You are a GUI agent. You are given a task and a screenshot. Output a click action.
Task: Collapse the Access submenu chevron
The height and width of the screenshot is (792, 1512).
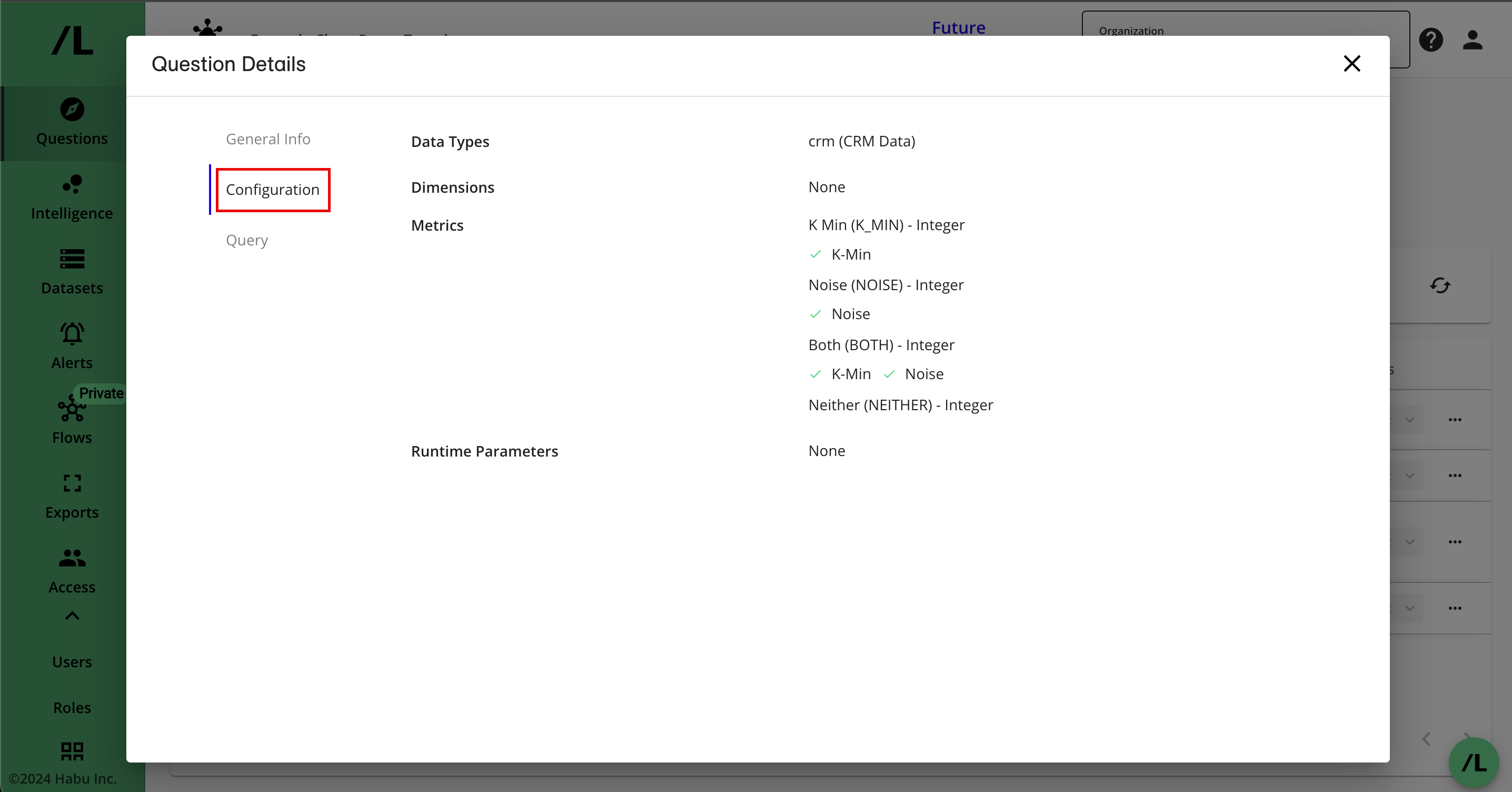coord(72,616)
